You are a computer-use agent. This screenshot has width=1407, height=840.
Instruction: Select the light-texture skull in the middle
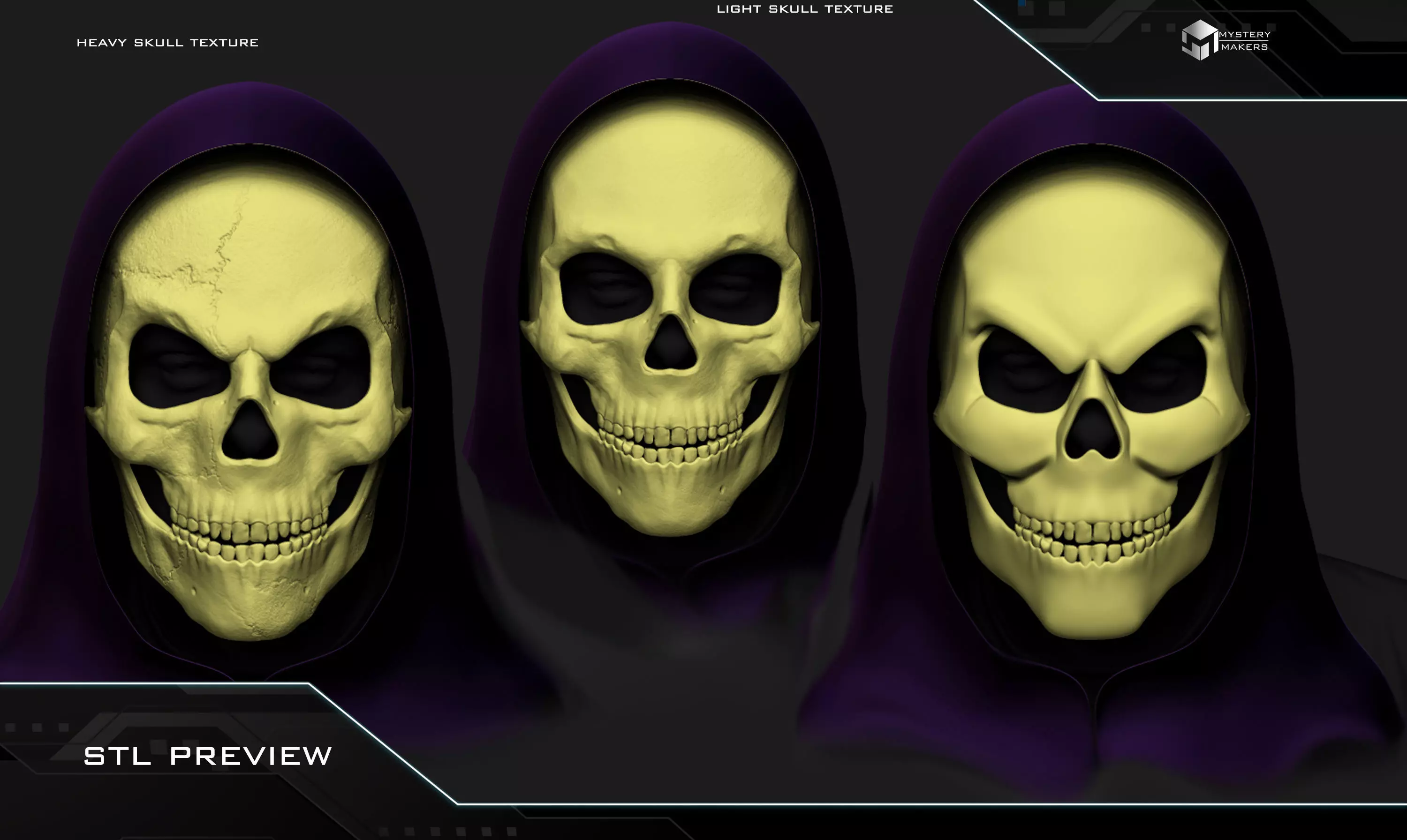pyautogui.click(x=669, y=317)
